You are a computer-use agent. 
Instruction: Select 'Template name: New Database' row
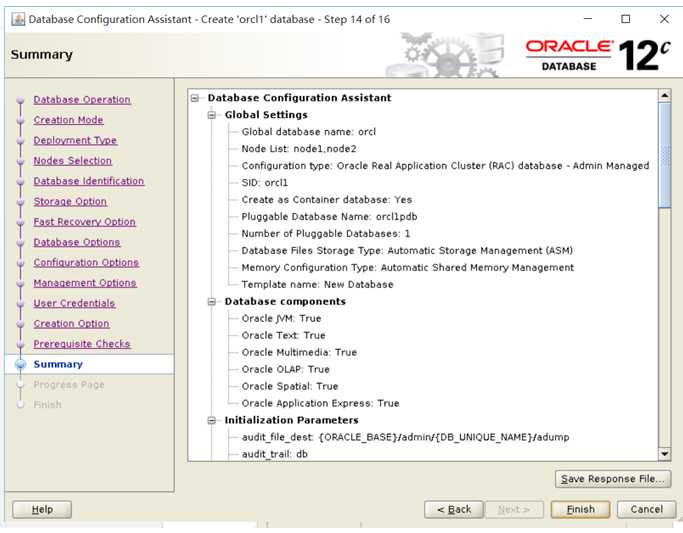pyautogui.click(x=318, y=285)
